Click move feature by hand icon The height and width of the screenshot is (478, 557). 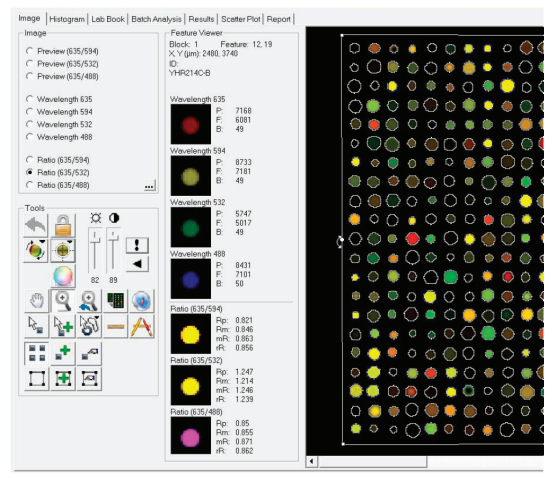[89, 353]
